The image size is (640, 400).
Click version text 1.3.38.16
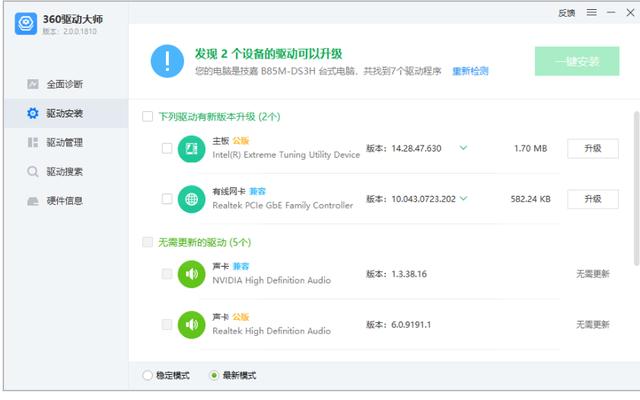tap(409, 274)
